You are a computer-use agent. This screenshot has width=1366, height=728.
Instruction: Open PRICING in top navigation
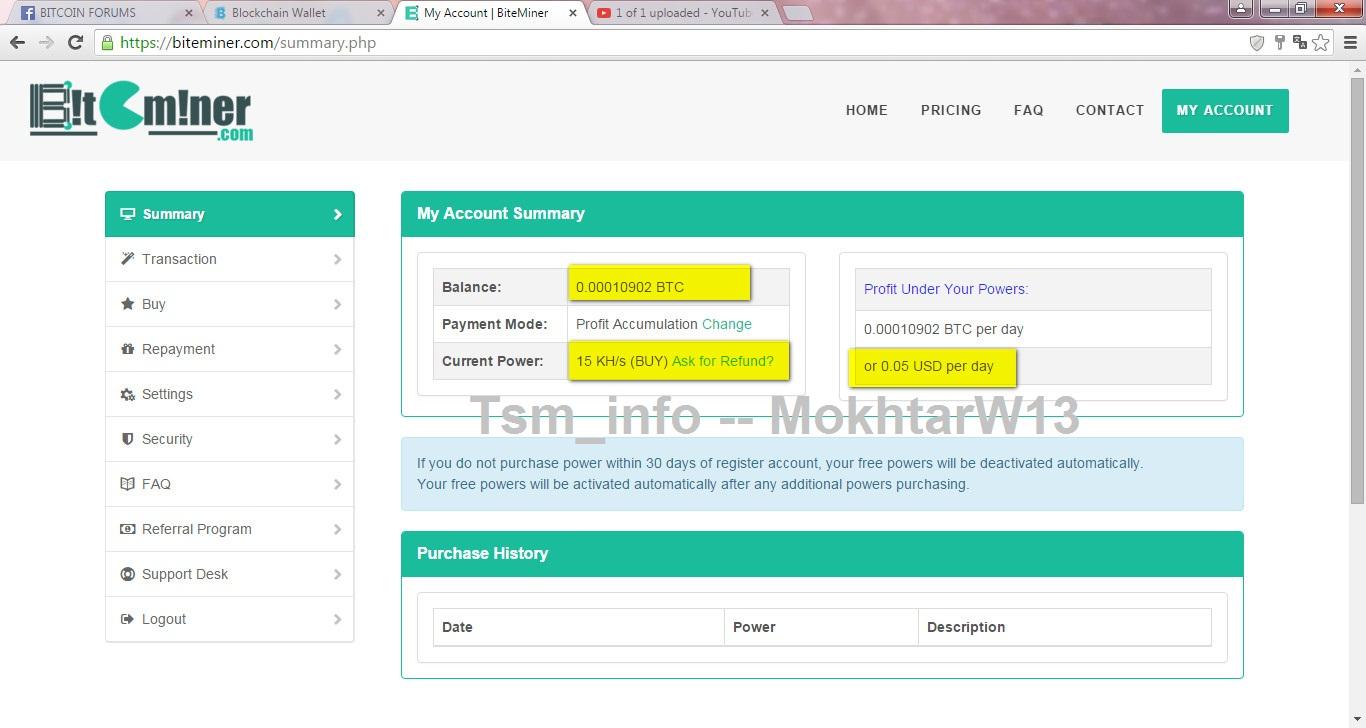tap(951, 110)
